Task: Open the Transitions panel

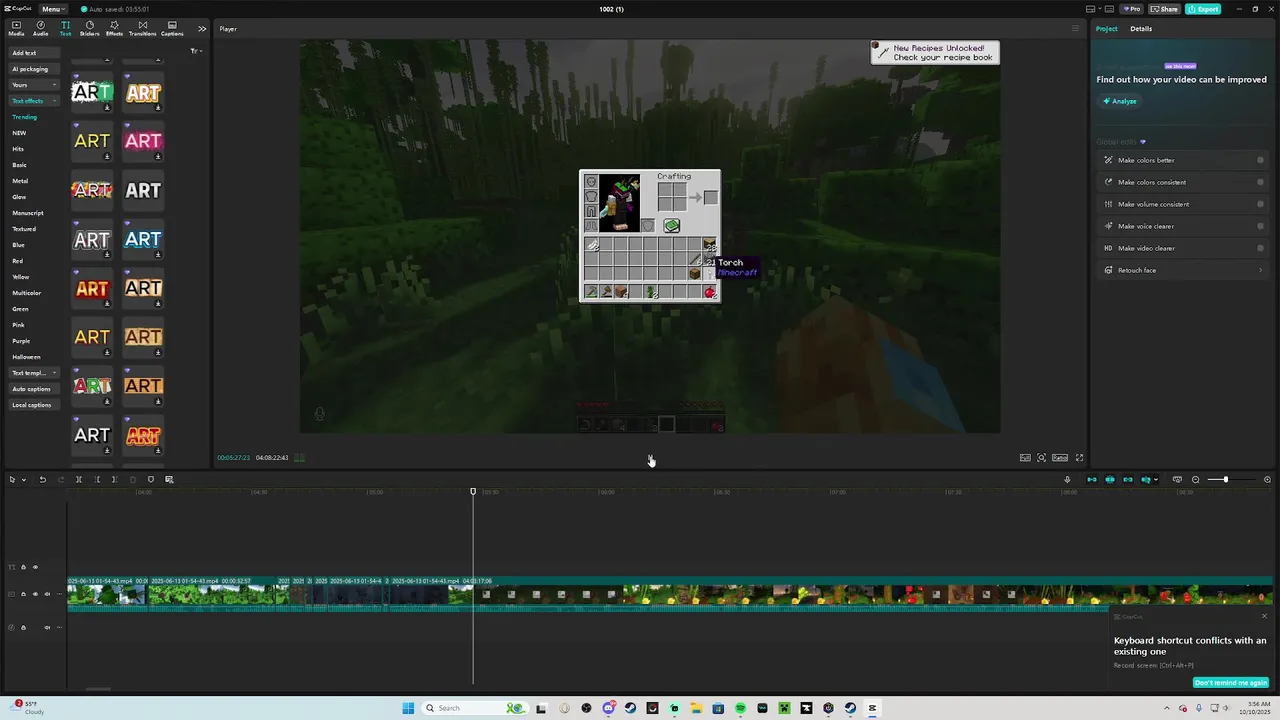Action: 143,28
